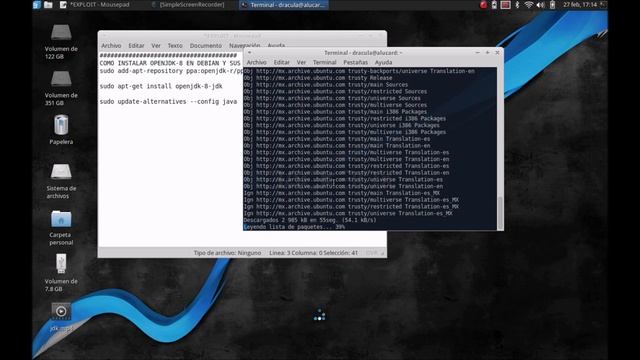Switch to the Terminal taskbar button
640x360 pixels.
click(x=284, y=5)
